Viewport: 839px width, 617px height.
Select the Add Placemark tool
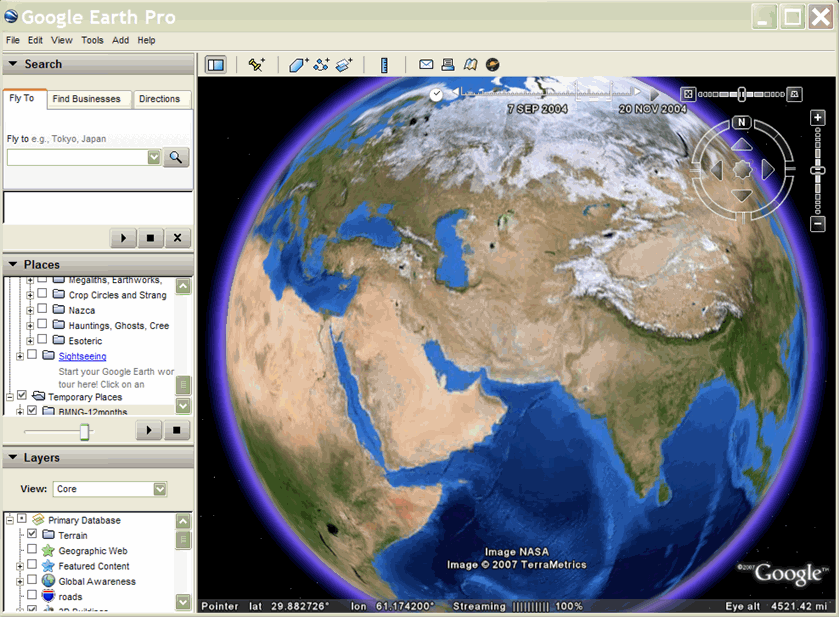point(257,63)
